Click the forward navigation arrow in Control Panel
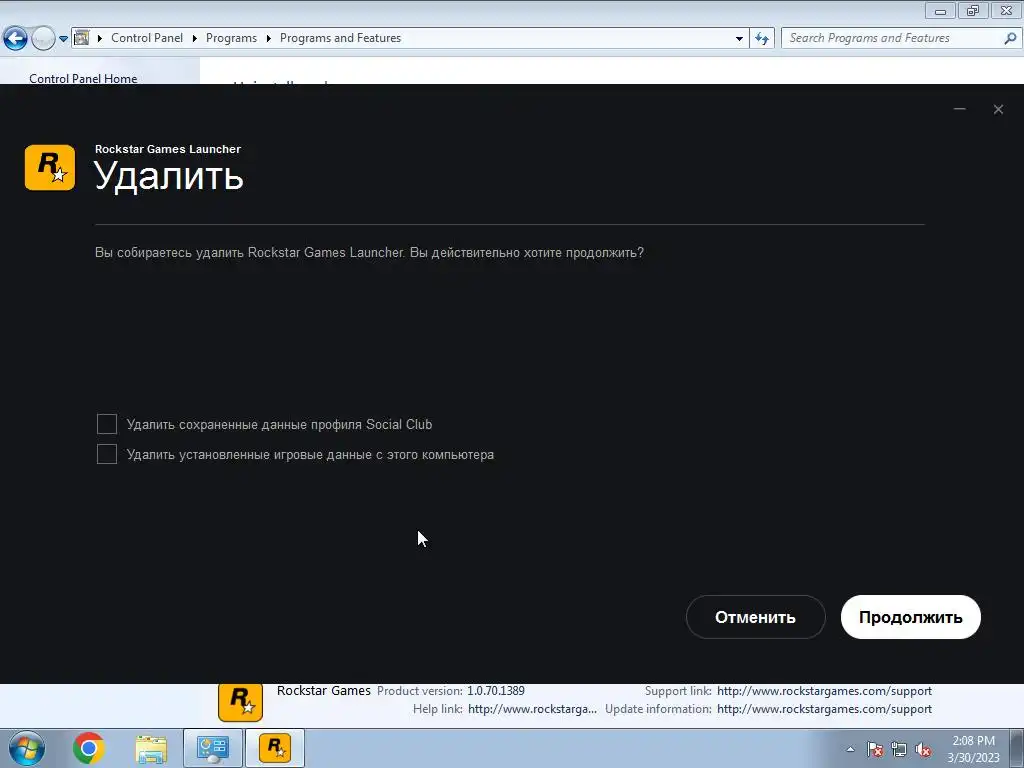1024x768 pixels. pyautogui.click(x=43, y=39)
